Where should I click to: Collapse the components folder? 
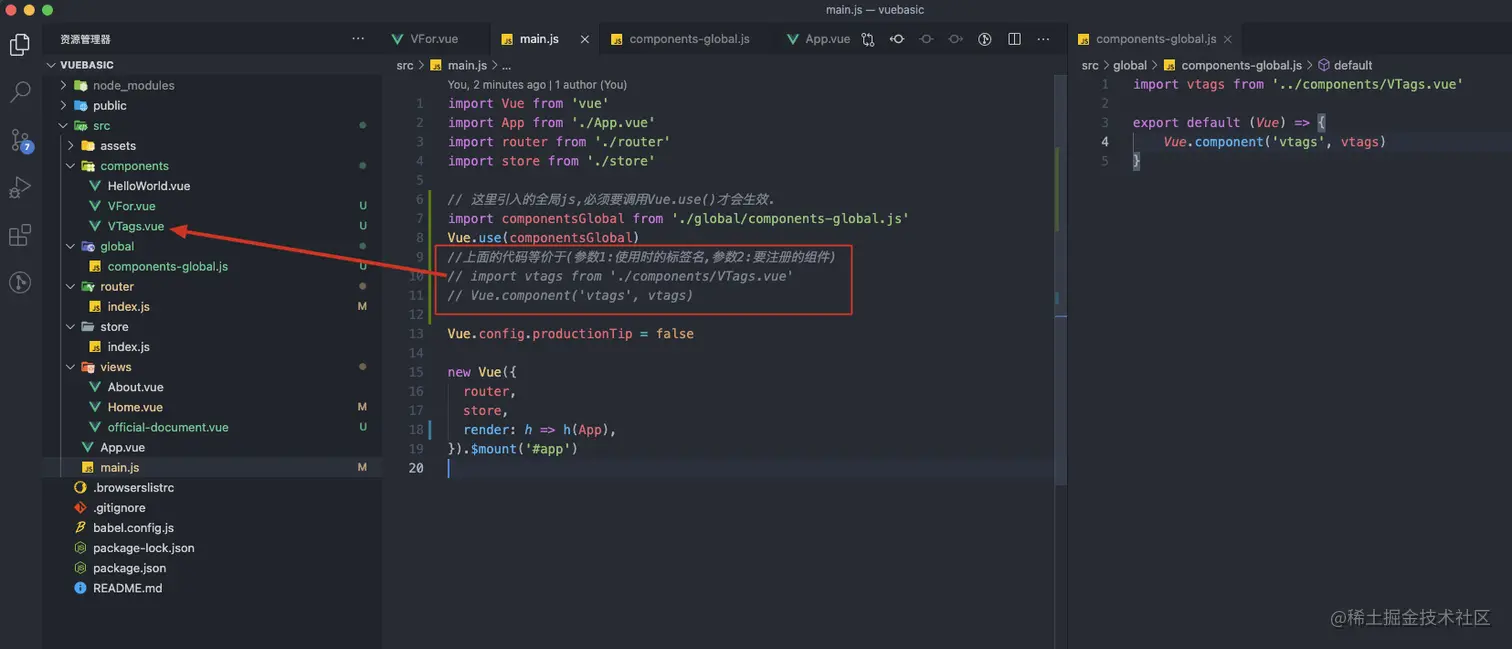click(134, 166)
